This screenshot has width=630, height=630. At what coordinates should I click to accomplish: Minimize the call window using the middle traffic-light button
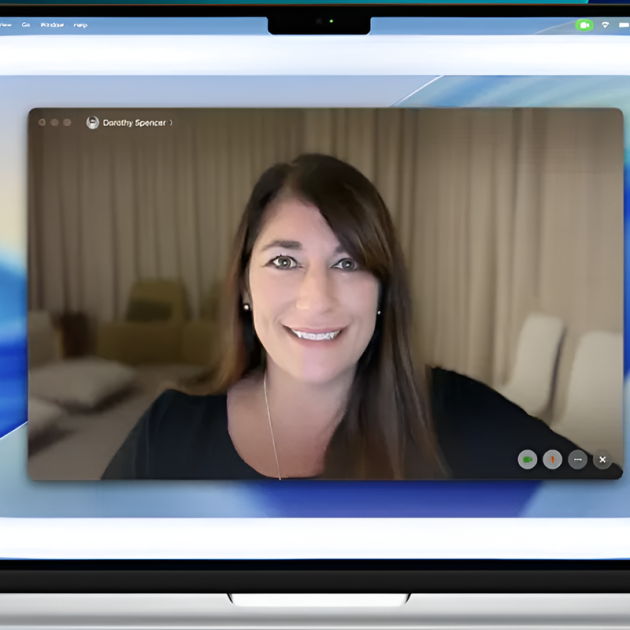[x=54, y=122]
